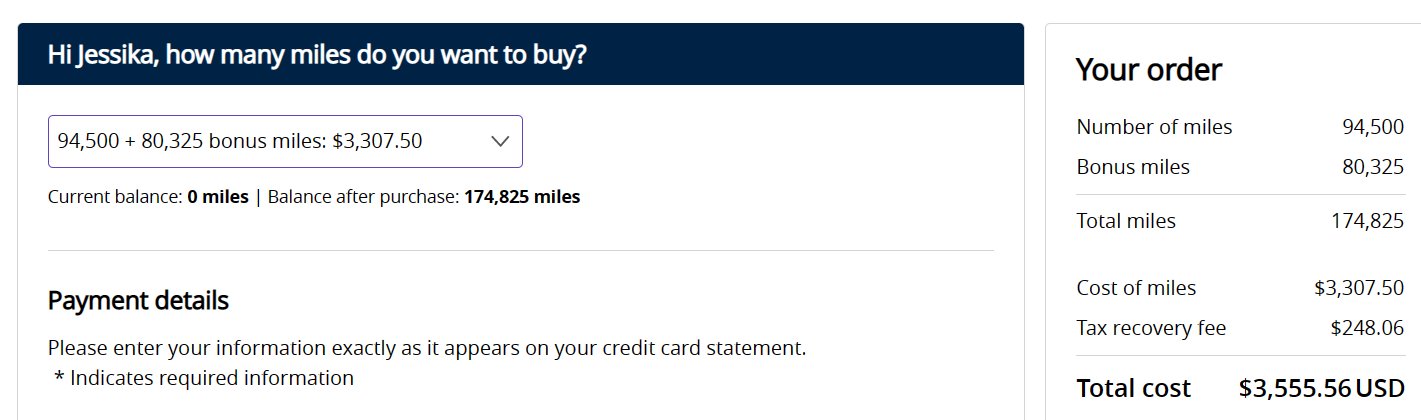Click the 174,825 total miles value in order
This screenshot has height=420, width=1421.
pyautogui.click(x=1367, y=221)
